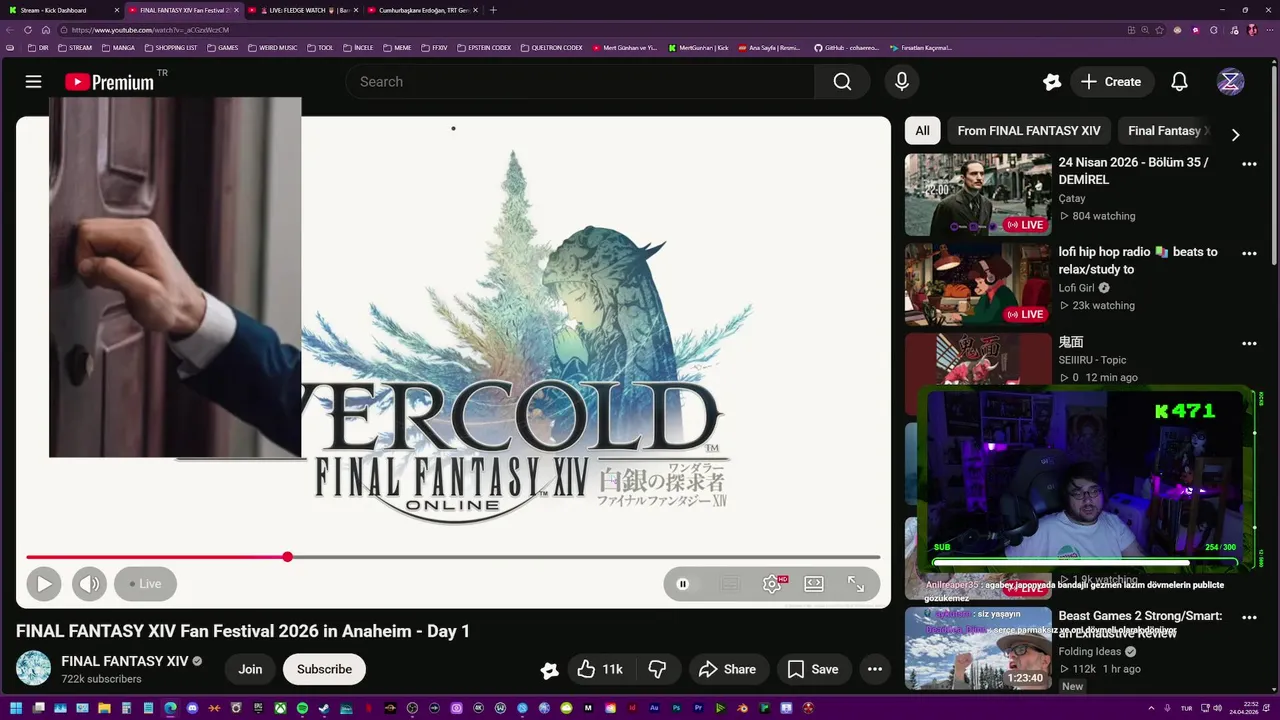Open options for 24 Nisan 2026 video
The image size is (1280, 720).
1249,163
